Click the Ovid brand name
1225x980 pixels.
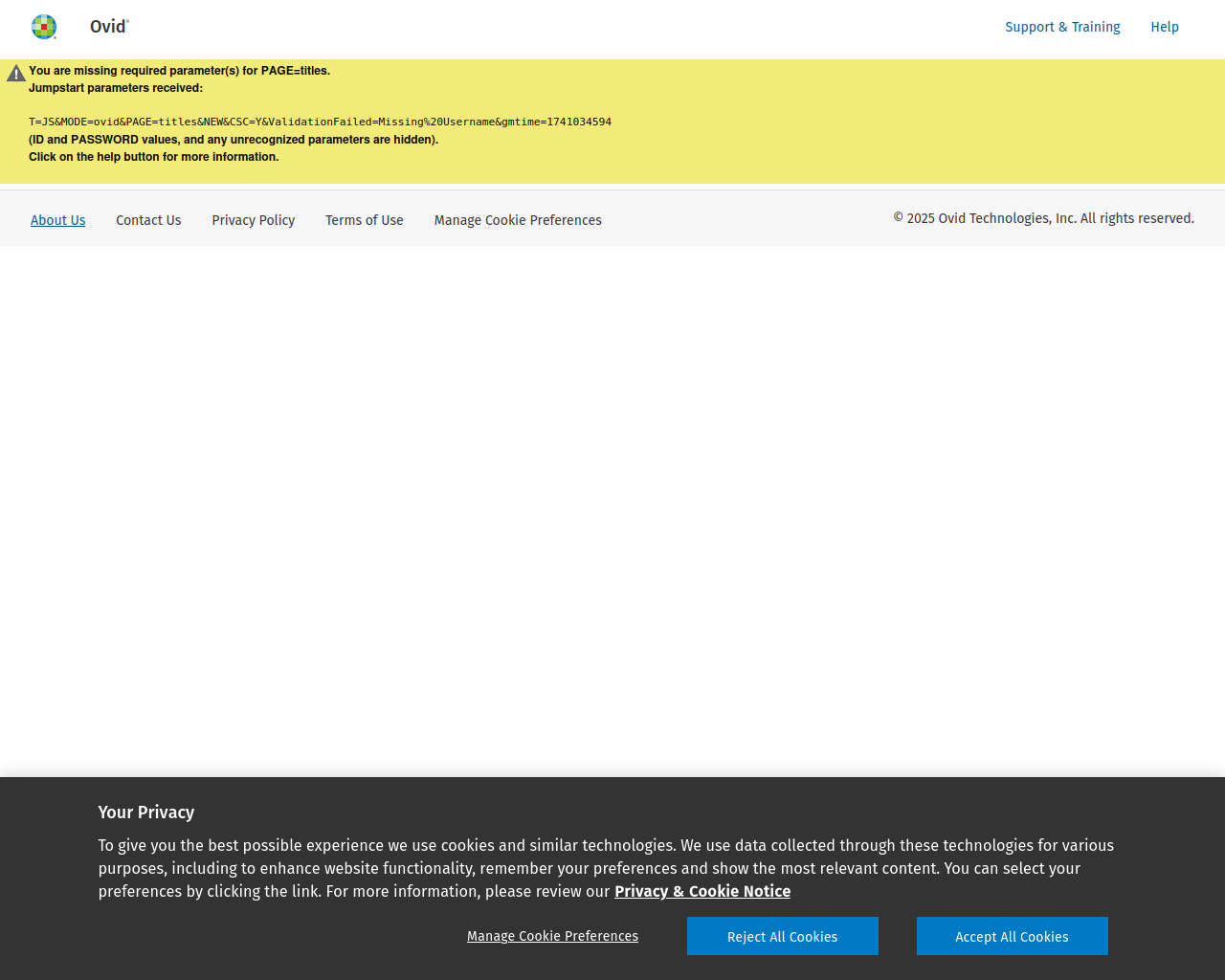(109, 27)
